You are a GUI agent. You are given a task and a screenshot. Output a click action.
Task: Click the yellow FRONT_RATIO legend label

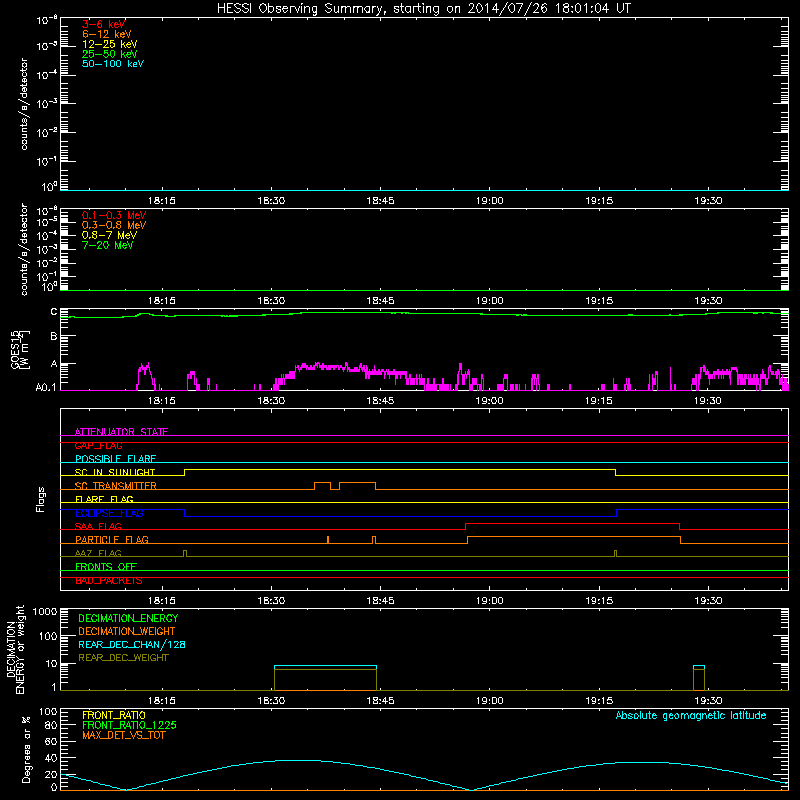click(114, 715)
